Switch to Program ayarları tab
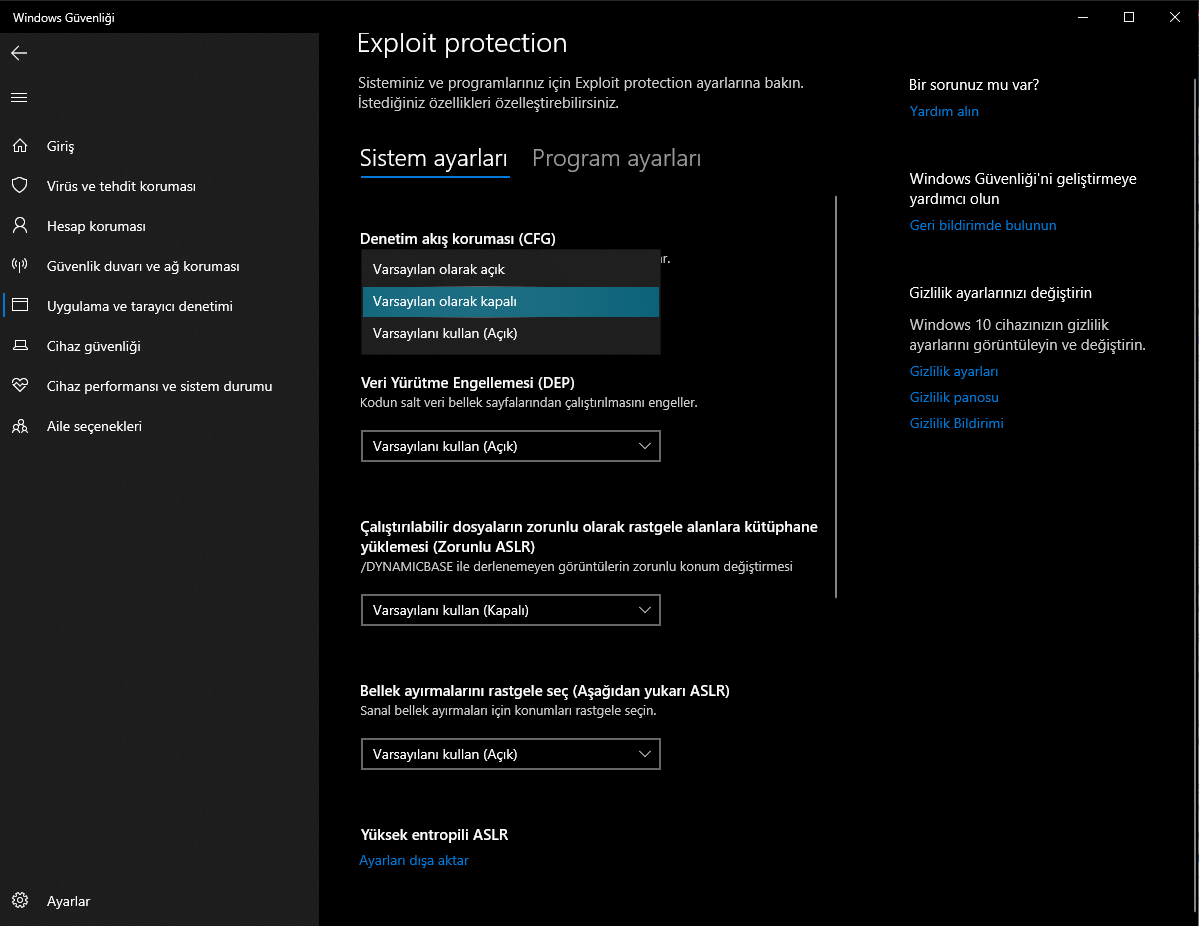The height and width of the screenshot is (926, 1199). point(616,158)
